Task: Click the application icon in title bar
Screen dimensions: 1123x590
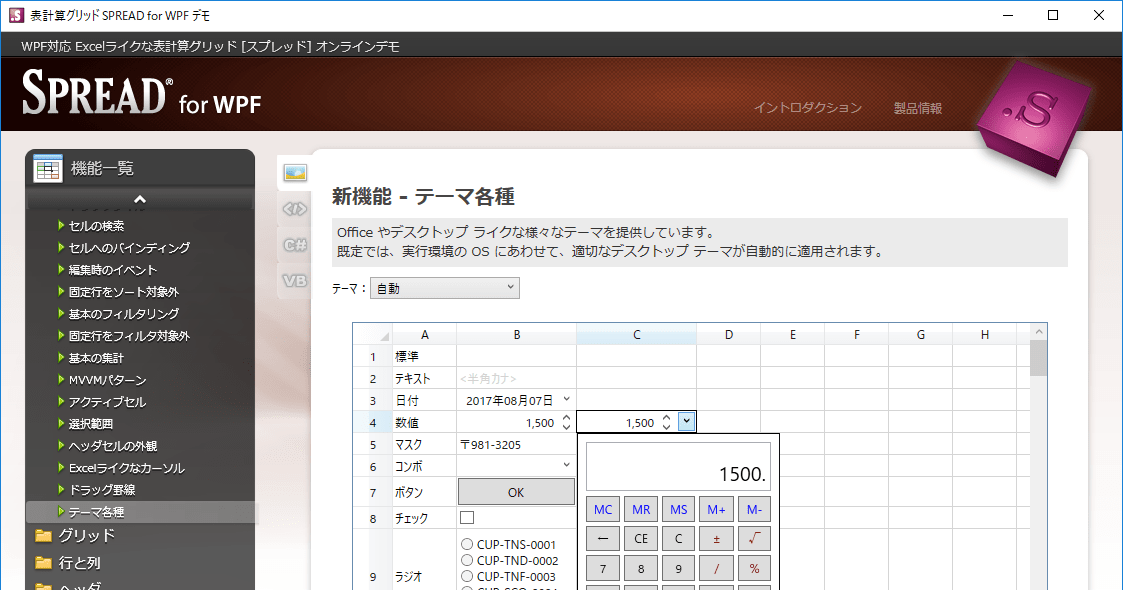Action: point(16,15)
